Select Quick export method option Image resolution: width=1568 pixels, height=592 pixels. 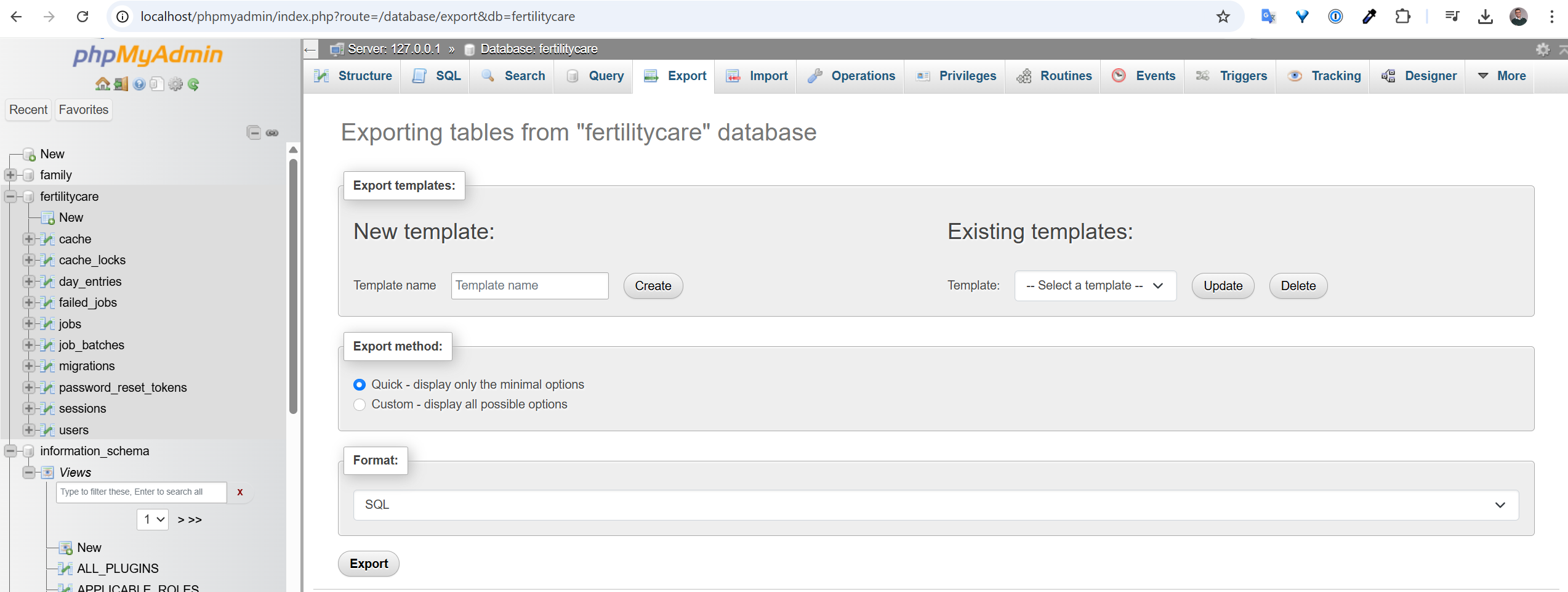(360, 384)
